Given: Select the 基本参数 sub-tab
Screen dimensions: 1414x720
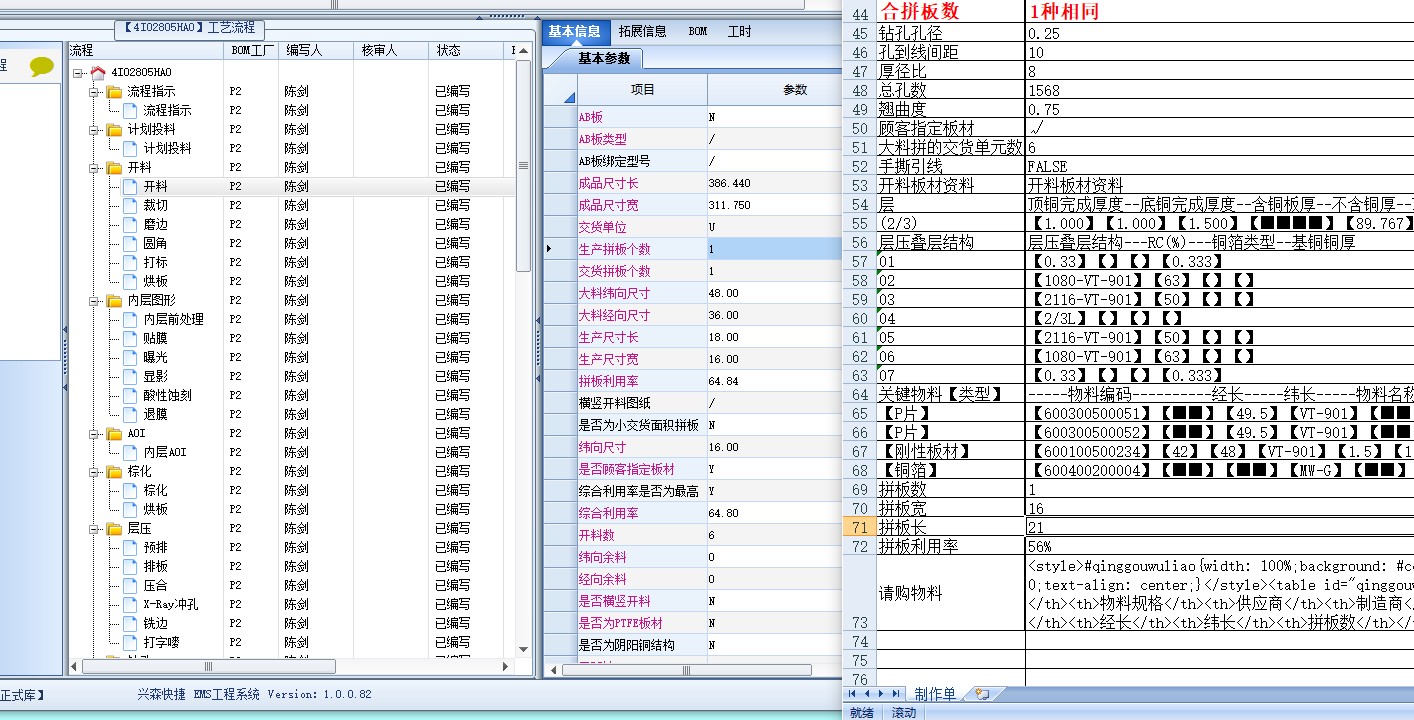Looking at the screenshot, I should coord(604,58).
